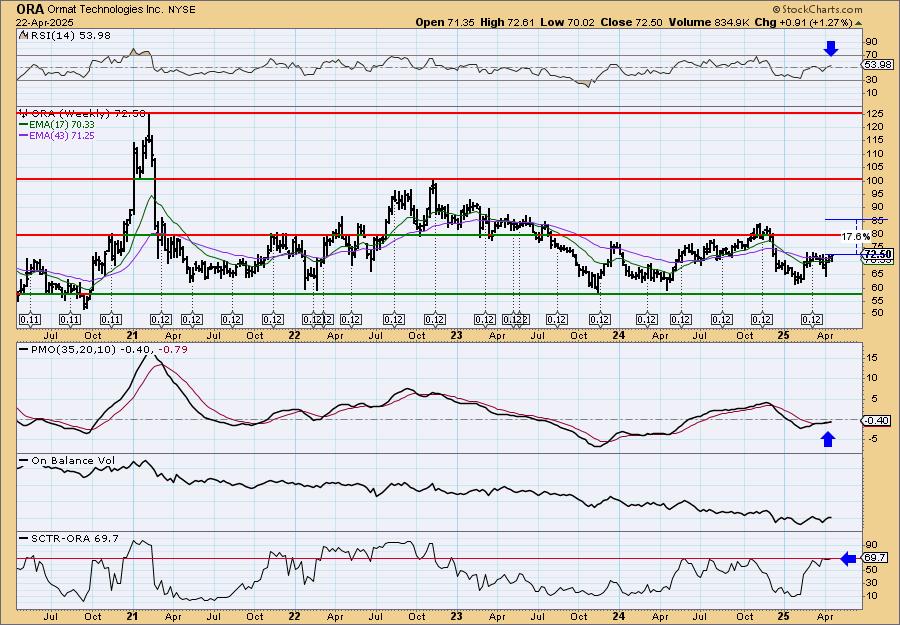This screenshot has height=625, width=900.
Task: Click the High 72.61 value
Action: point(507,22)
